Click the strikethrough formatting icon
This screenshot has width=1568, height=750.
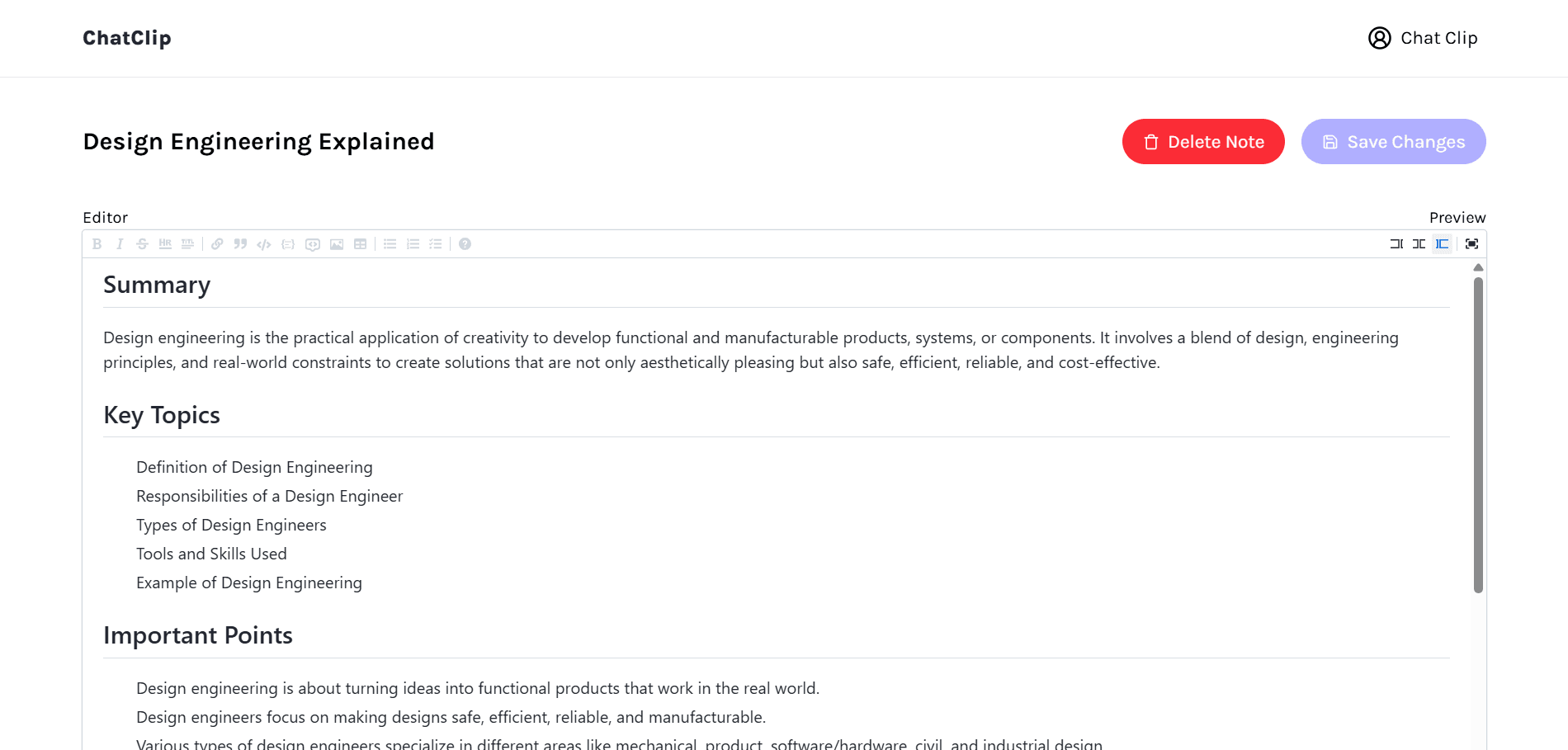pyautogui.click(x=142, y=244)
